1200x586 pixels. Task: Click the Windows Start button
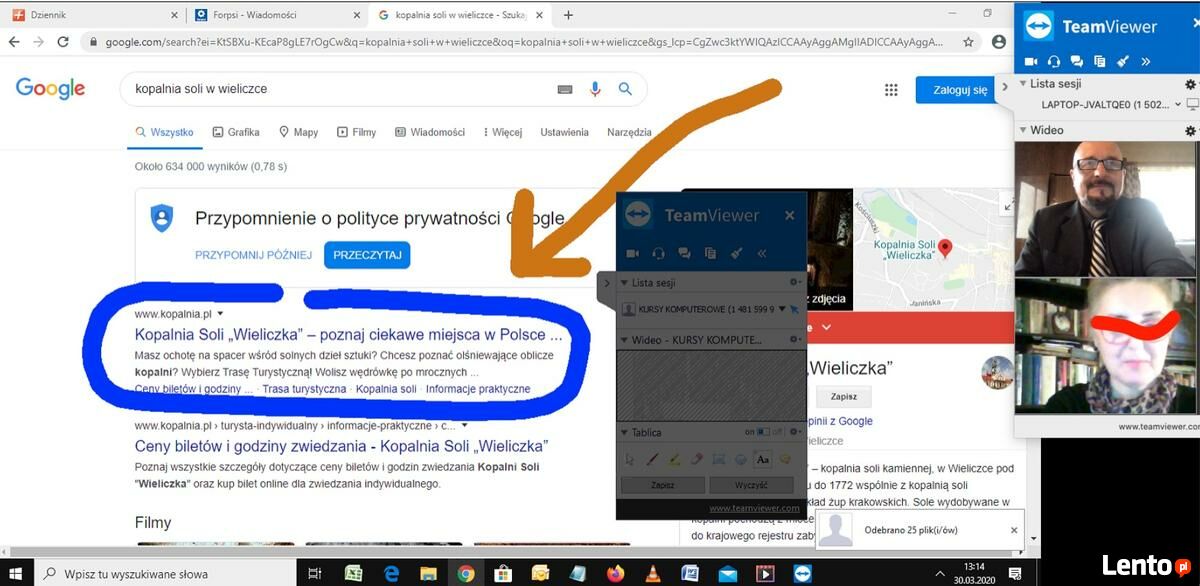pos(15,573)
